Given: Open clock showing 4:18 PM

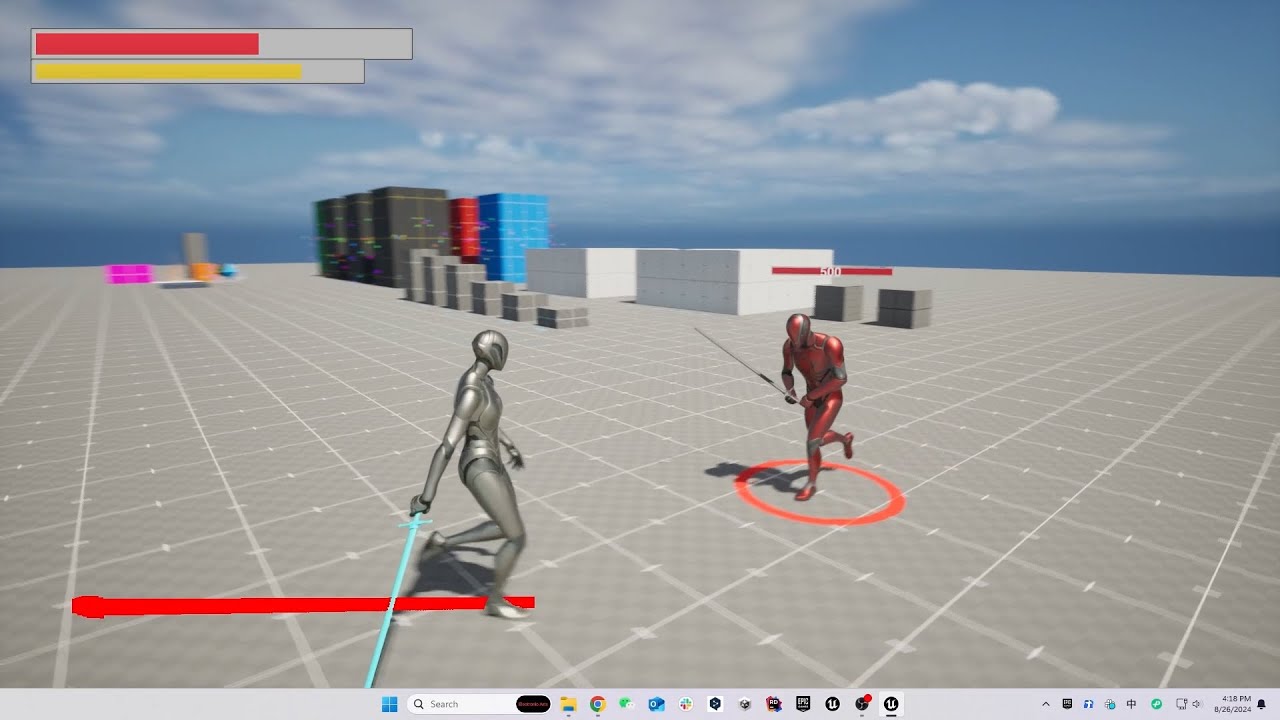Looking at the screenshot, I should (1233, 704).
